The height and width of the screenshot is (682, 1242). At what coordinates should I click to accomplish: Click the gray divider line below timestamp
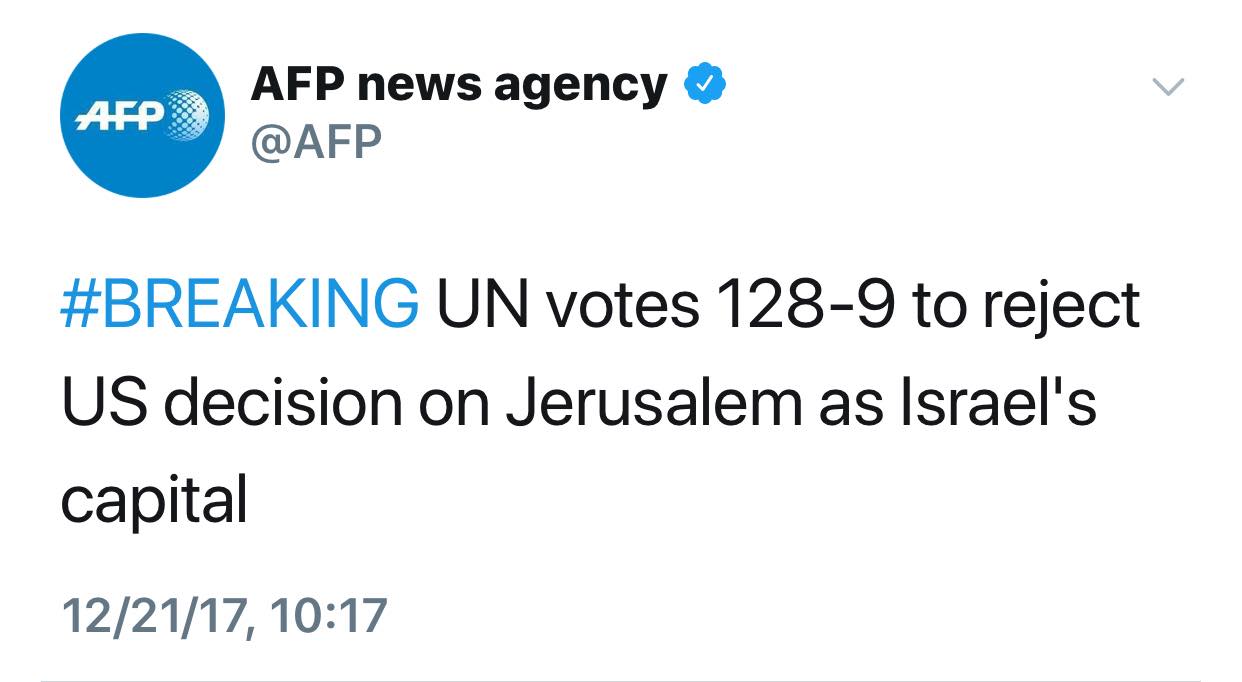point(620,681)
